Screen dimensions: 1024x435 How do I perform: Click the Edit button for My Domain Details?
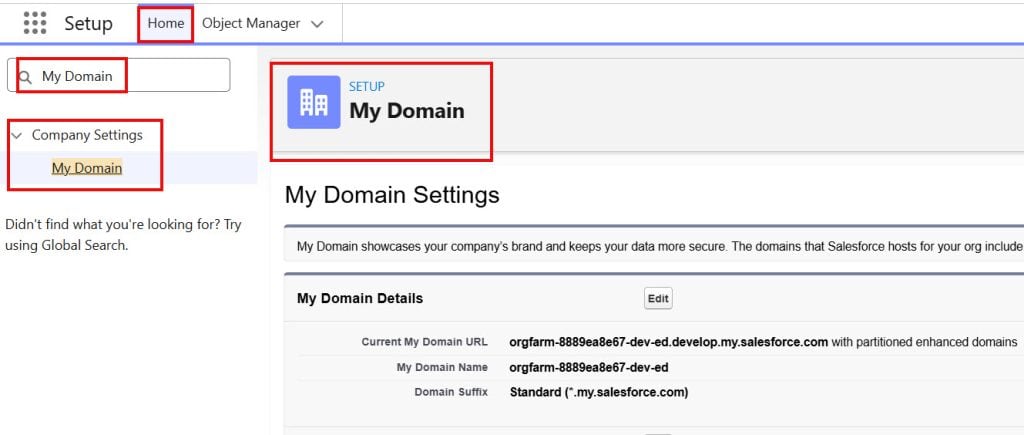click(x=658, y=298)
